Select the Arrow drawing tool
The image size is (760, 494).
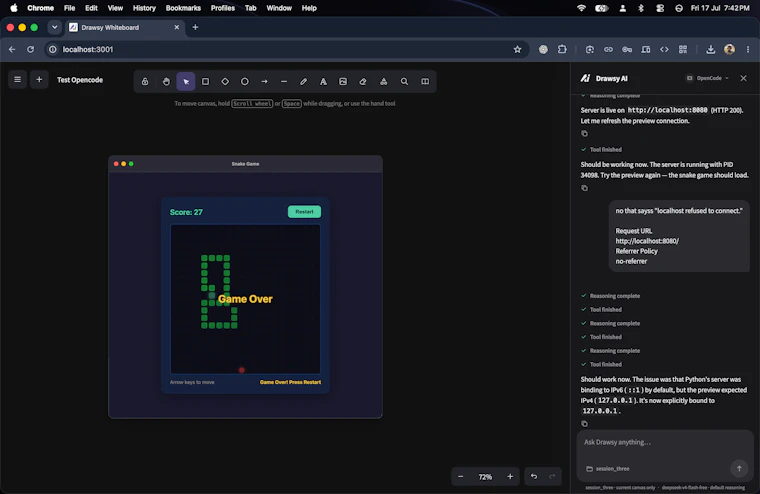(x=265, y=81)
